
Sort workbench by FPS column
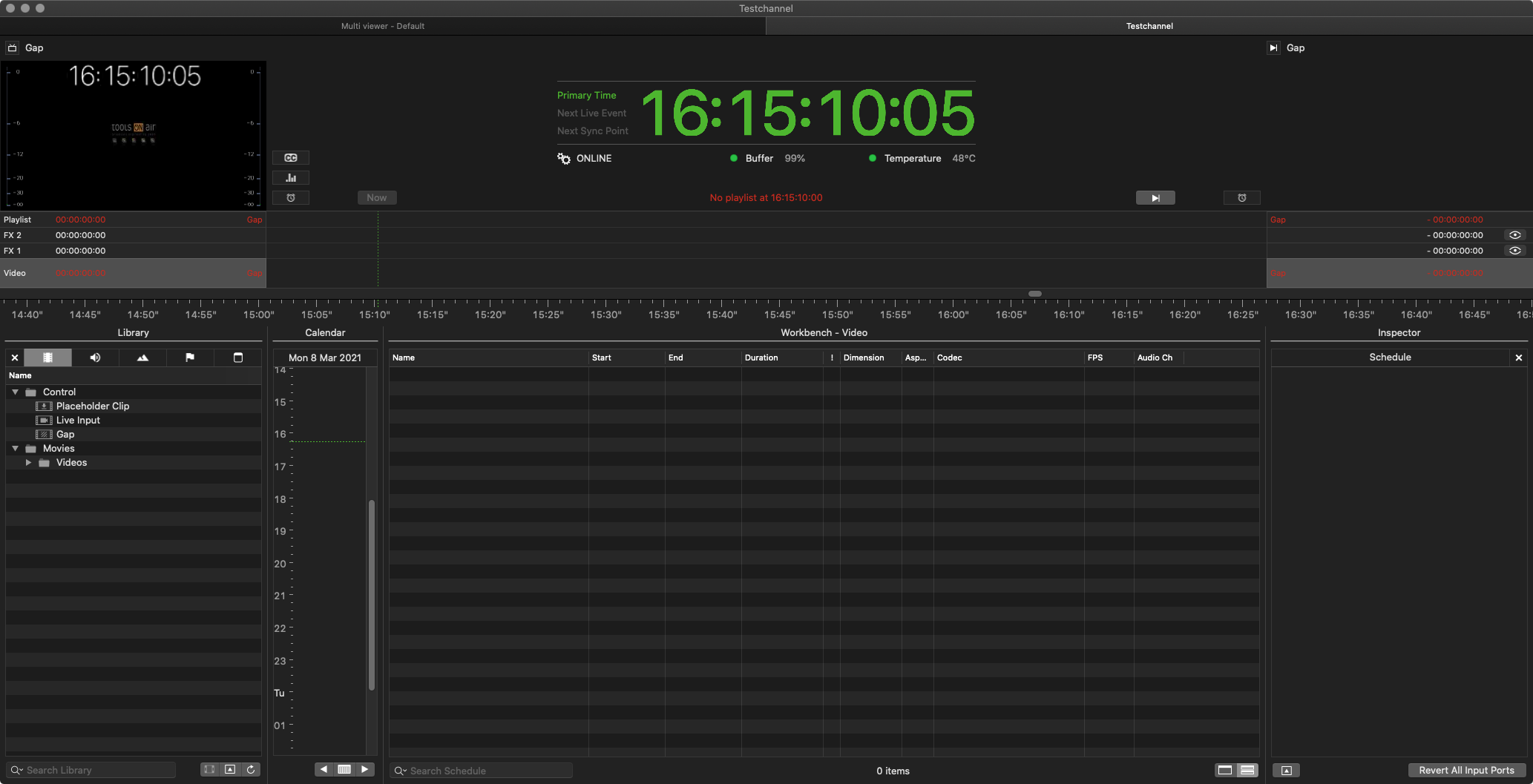click(x=1109, y=358)
